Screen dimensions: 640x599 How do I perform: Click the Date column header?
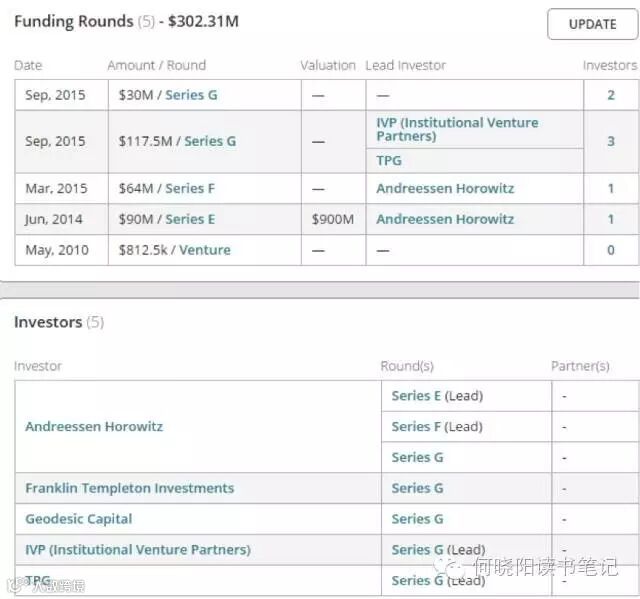(x=28, y=65)
